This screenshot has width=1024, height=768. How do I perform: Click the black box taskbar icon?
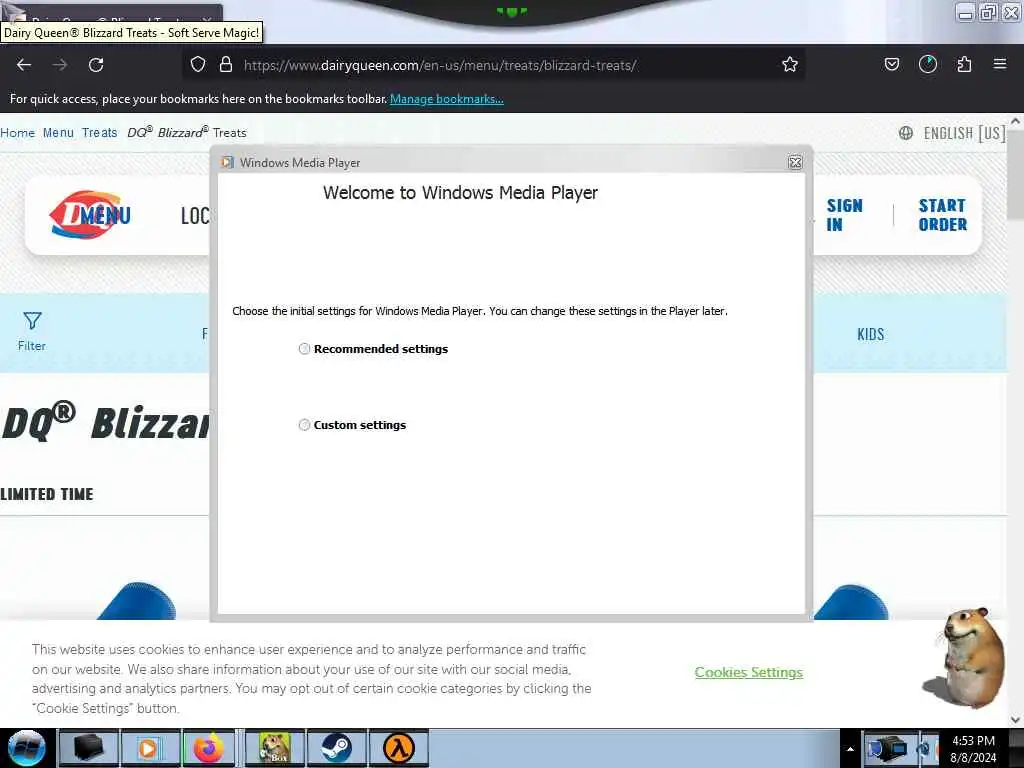click(88, 748)
